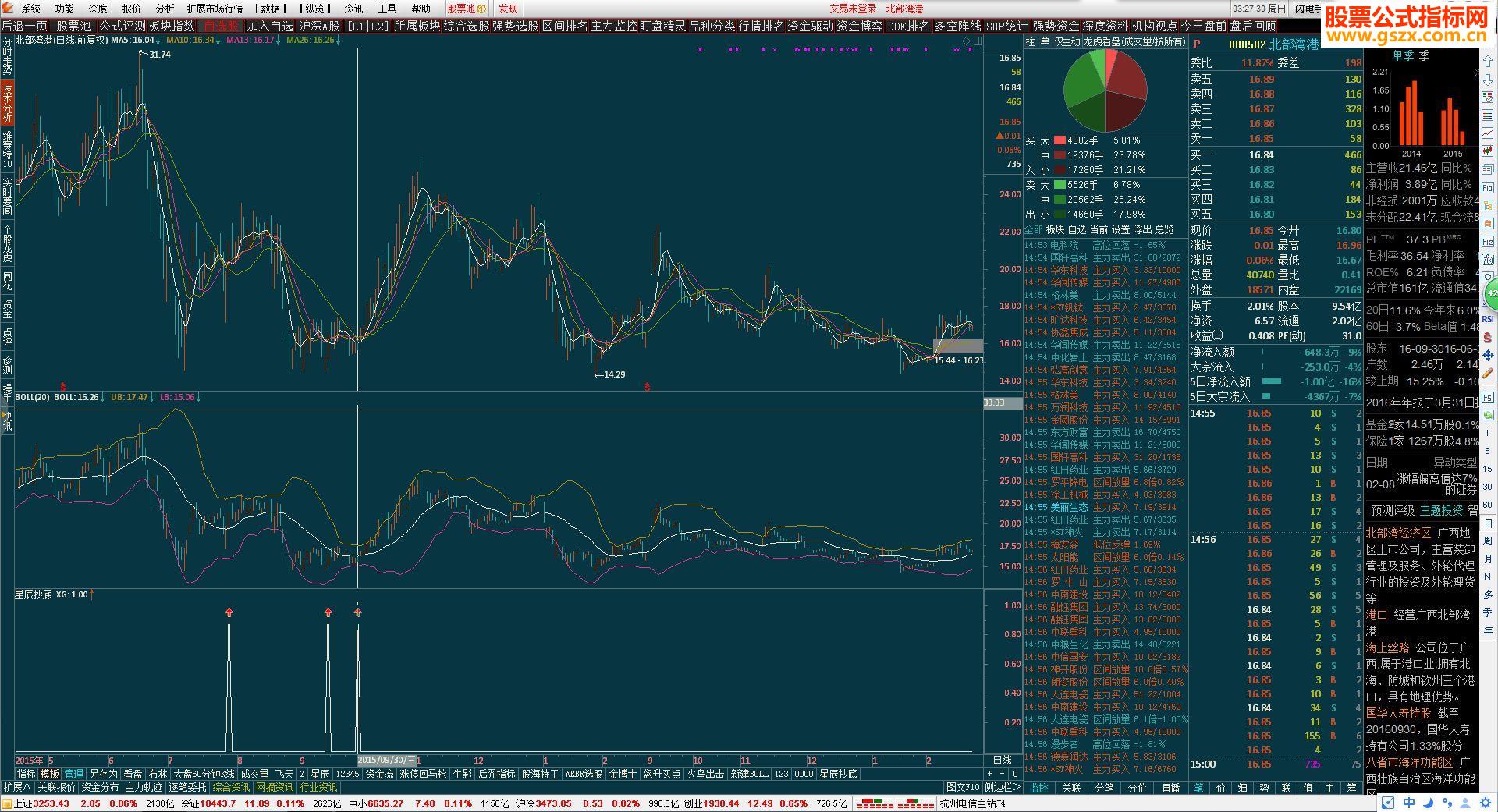Click the IME moon icon in tray

tap(1429, 803)
